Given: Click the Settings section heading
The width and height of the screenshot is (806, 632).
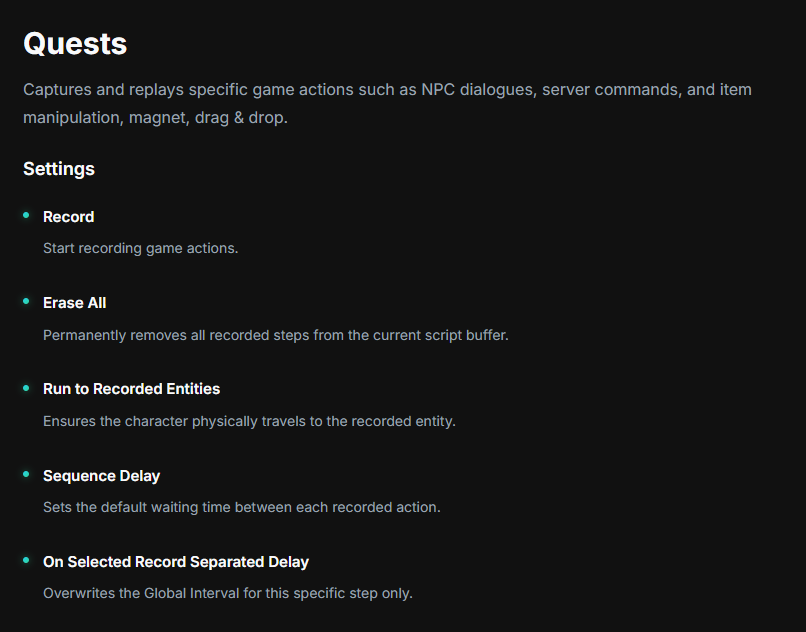Looking at the screenshot, I should coord(59,169).
